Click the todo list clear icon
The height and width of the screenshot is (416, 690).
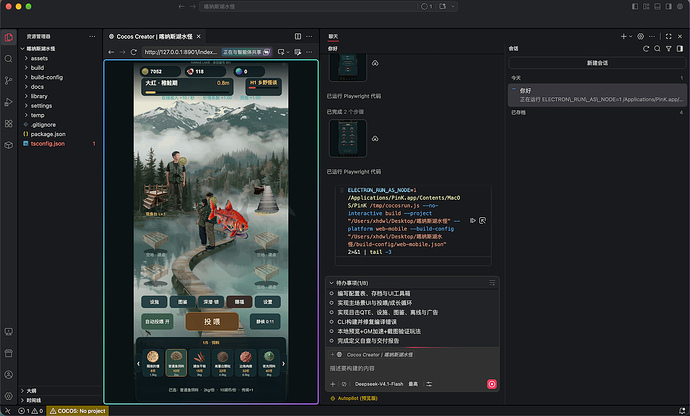tap(492, 283)
